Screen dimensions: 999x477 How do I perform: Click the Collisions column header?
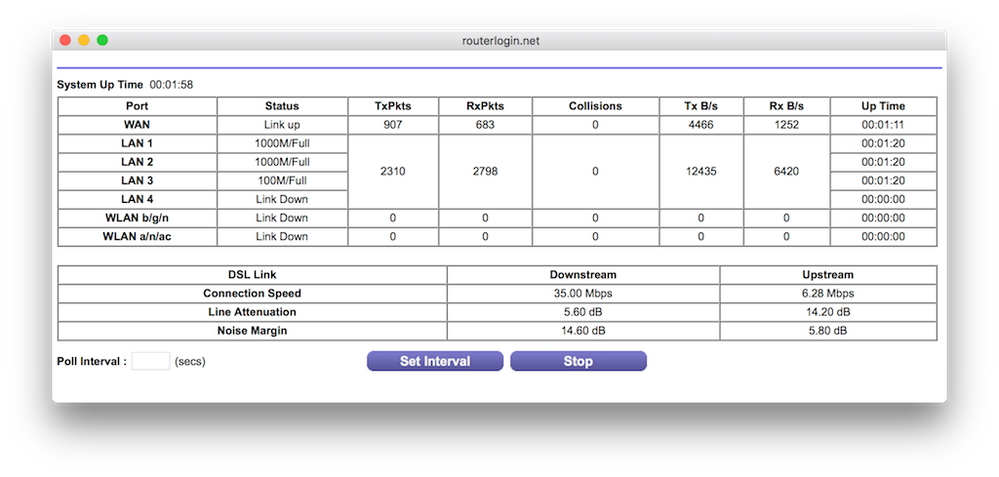[595, 106]
